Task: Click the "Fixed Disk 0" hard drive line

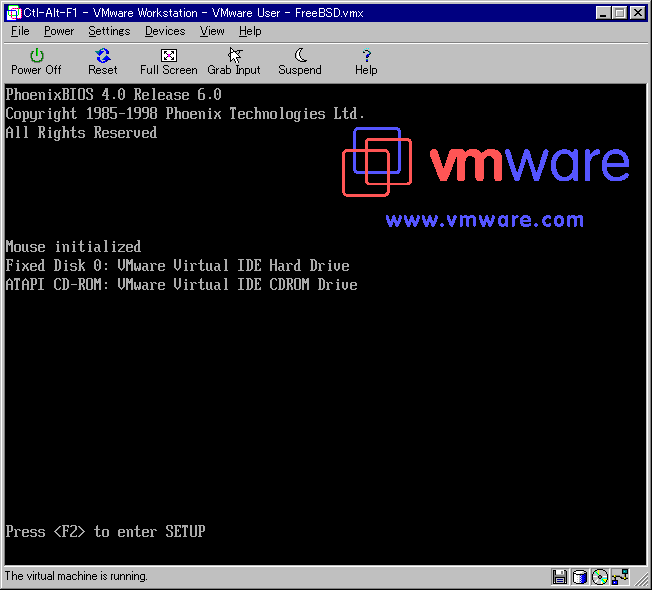Action: (x=178, y=265)
